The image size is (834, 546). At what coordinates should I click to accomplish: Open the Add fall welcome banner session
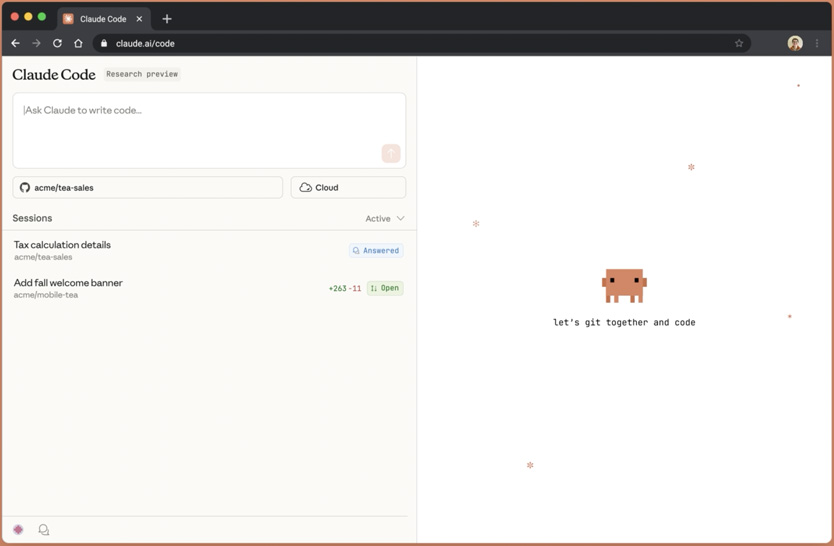(68, 283)
